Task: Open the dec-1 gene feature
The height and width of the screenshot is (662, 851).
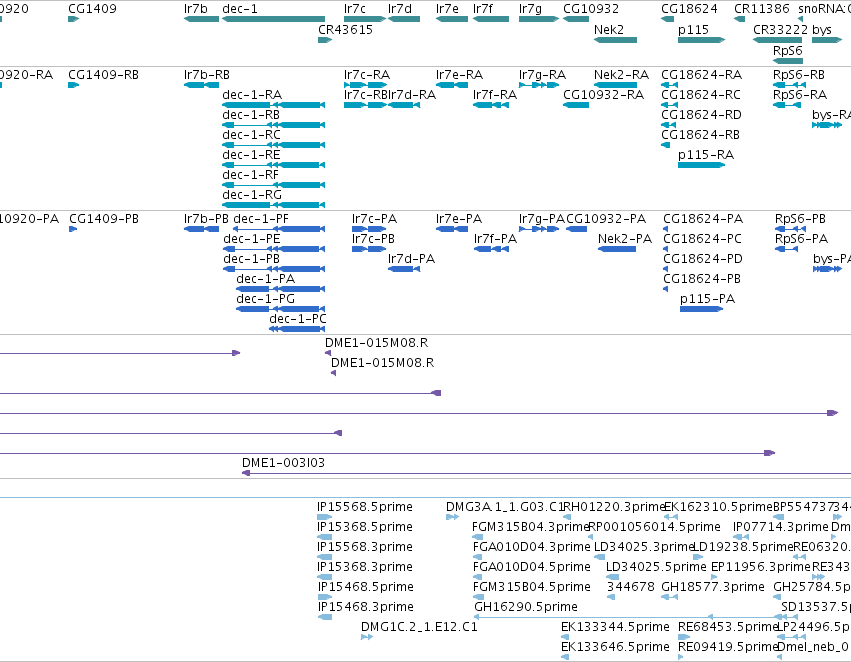Action: [274, 19]
